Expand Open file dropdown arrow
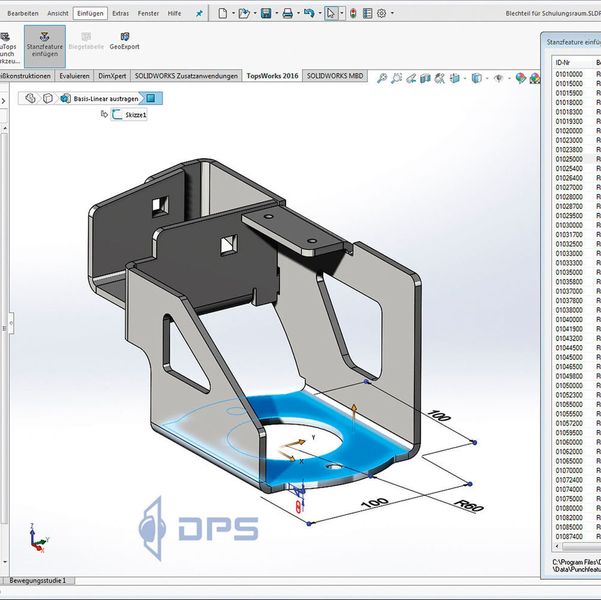601x600 pixels. (x=255, y=13)
